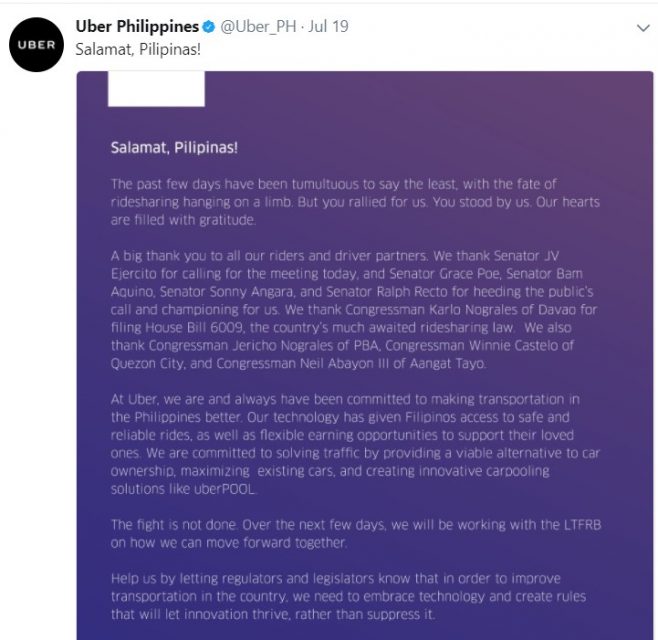Click the paragraph starting 'The past few days'
The height and width of the screenshot is (640, 658).
click(x=355, y=202)
